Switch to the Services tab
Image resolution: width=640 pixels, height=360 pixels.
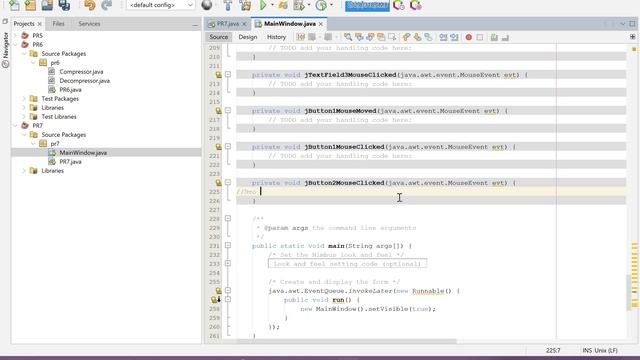89,24
